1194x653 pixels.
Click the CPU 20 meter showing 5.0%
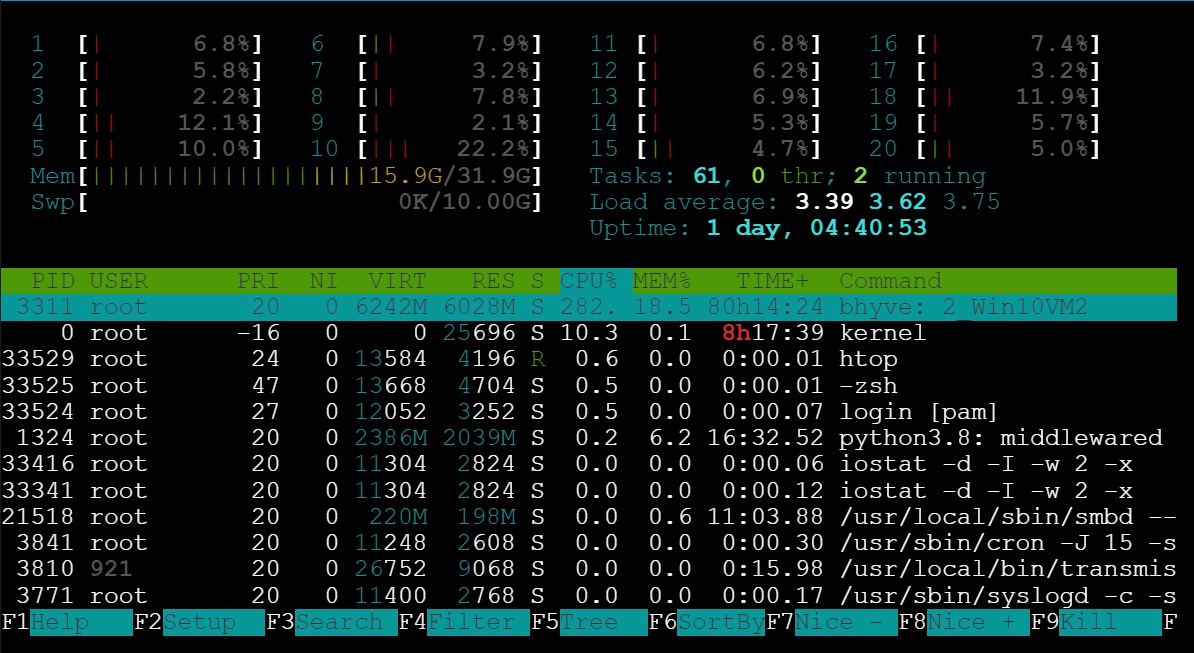[985, 148]
